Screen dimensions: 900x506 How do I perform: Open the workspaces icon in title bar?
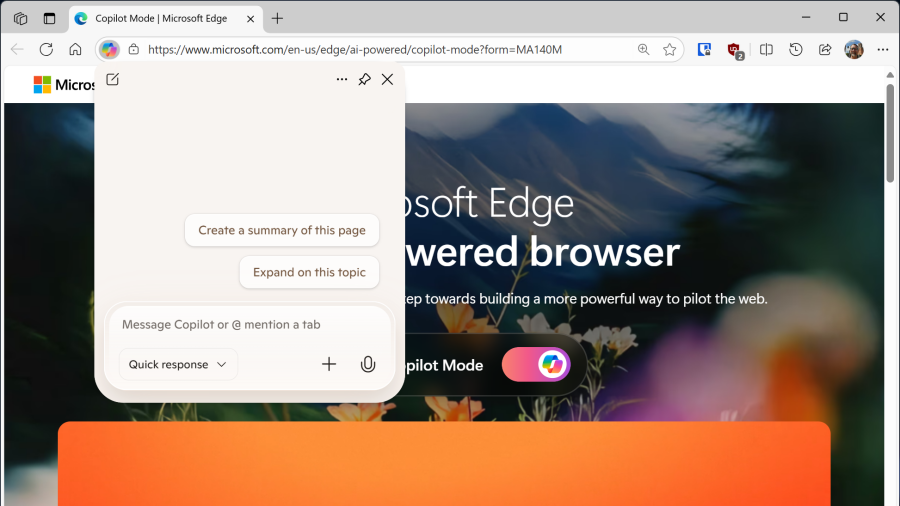[x=21, y=18]
